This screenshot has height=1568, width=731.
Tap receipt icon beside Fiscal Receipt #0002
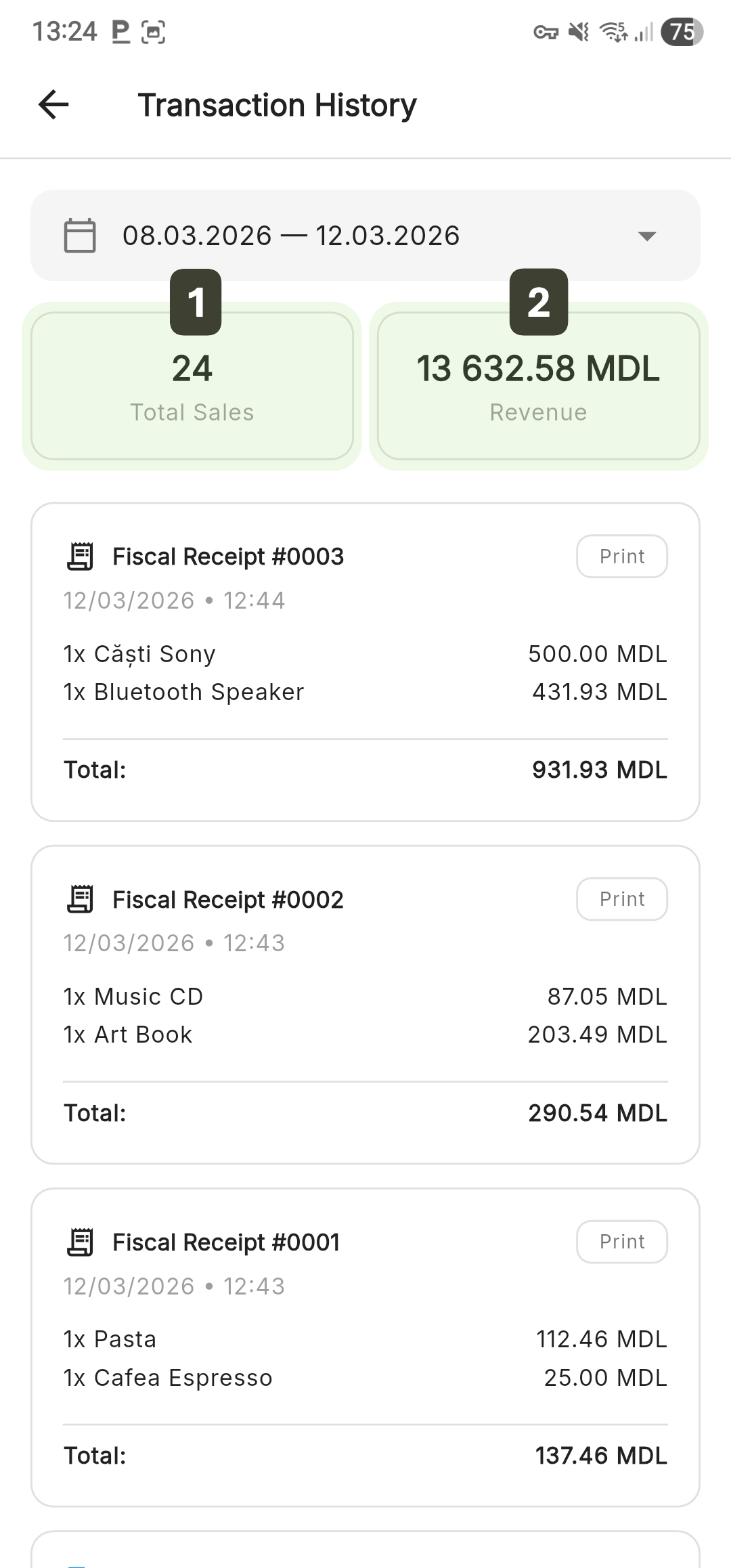[81, 899]
